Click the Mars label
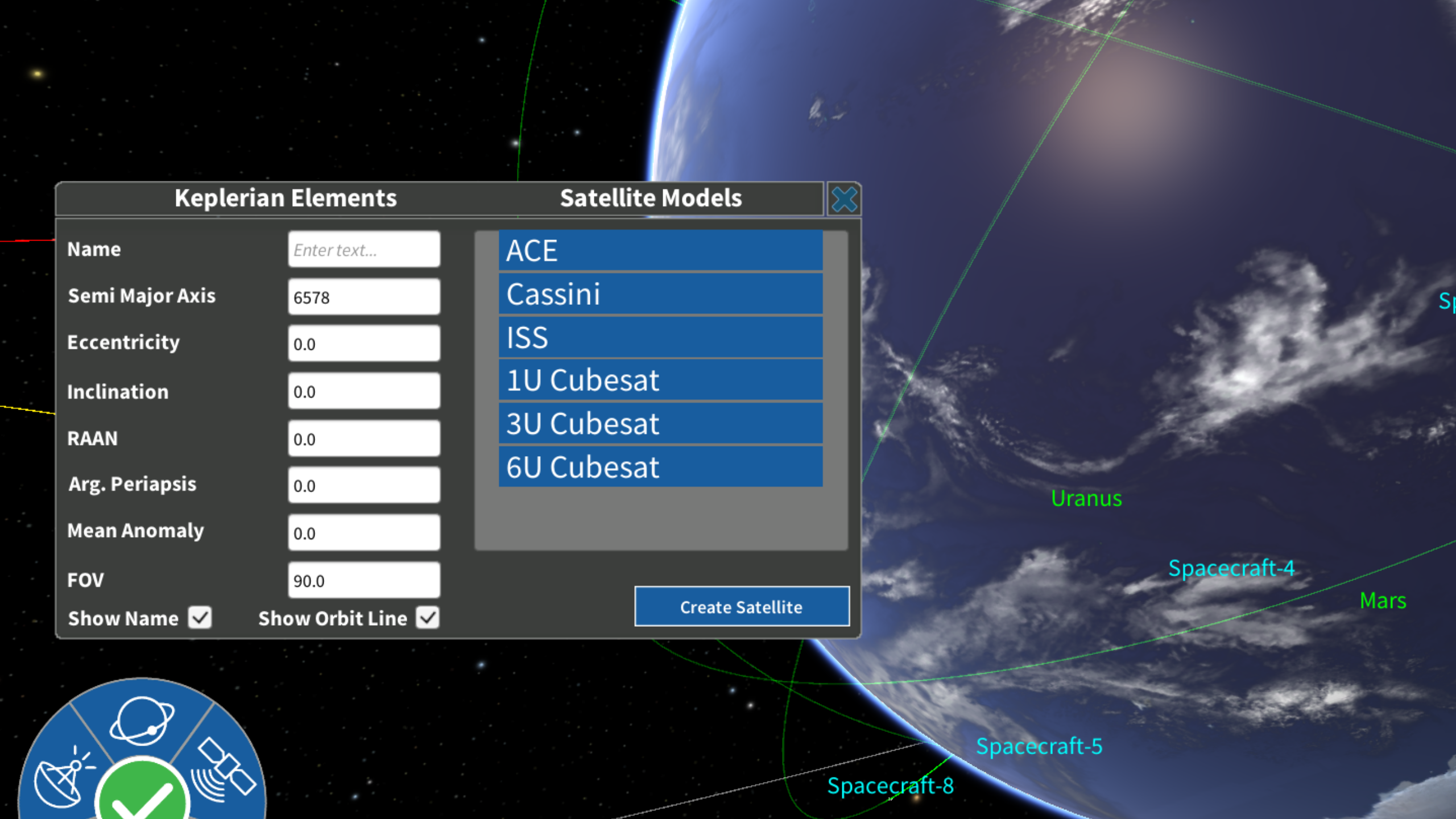 pos(1383,601)
